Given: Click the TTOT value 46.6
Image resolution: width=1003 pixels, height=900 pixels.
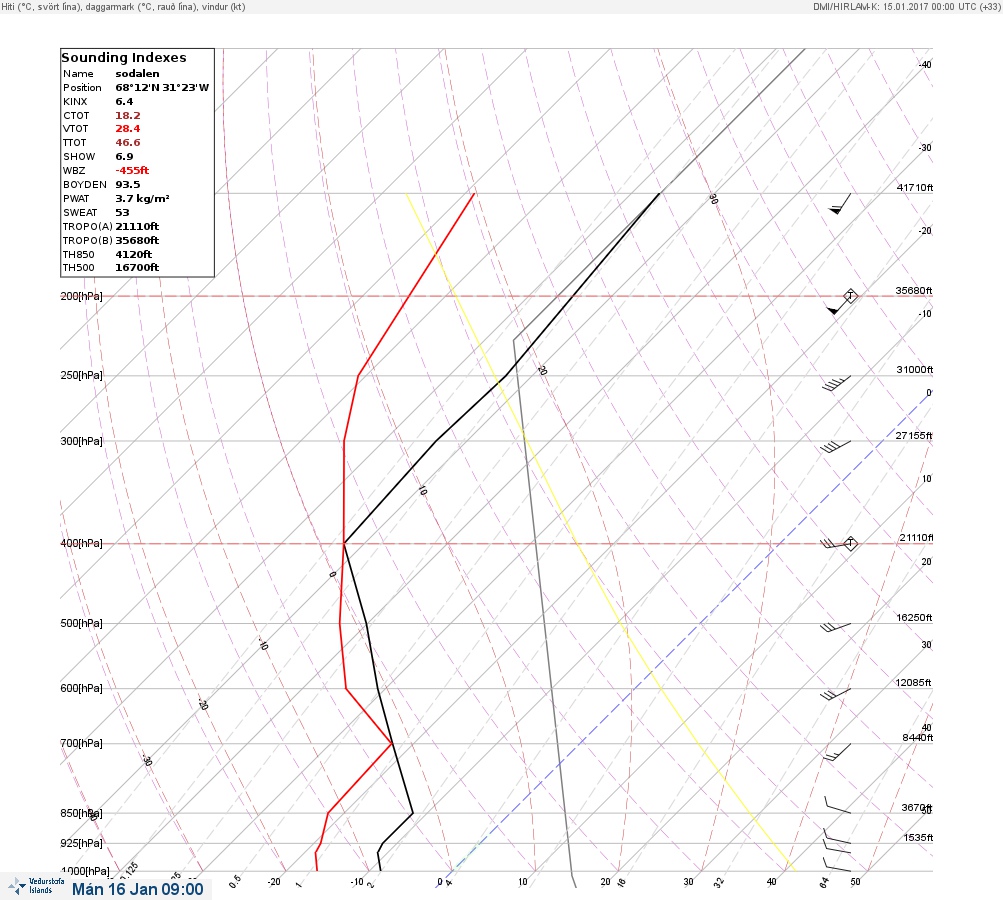Looking at the screenshot, I should (x=128, y=143).
